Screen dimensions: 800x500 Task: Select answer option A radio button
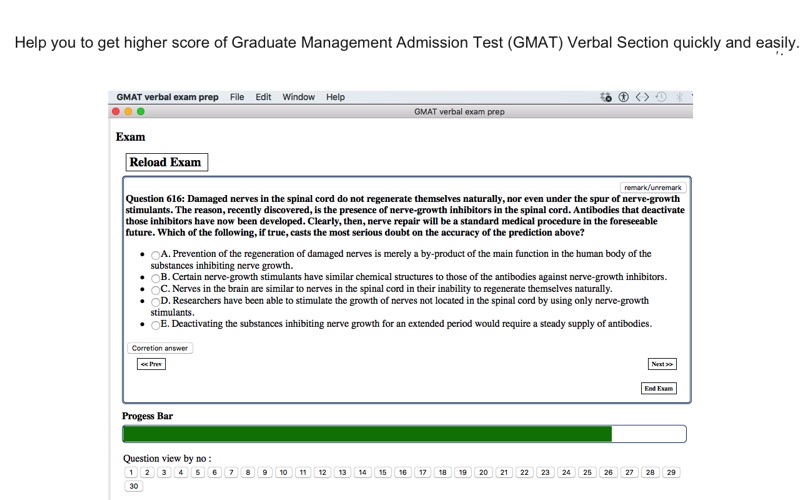click(x=155, y=255)
